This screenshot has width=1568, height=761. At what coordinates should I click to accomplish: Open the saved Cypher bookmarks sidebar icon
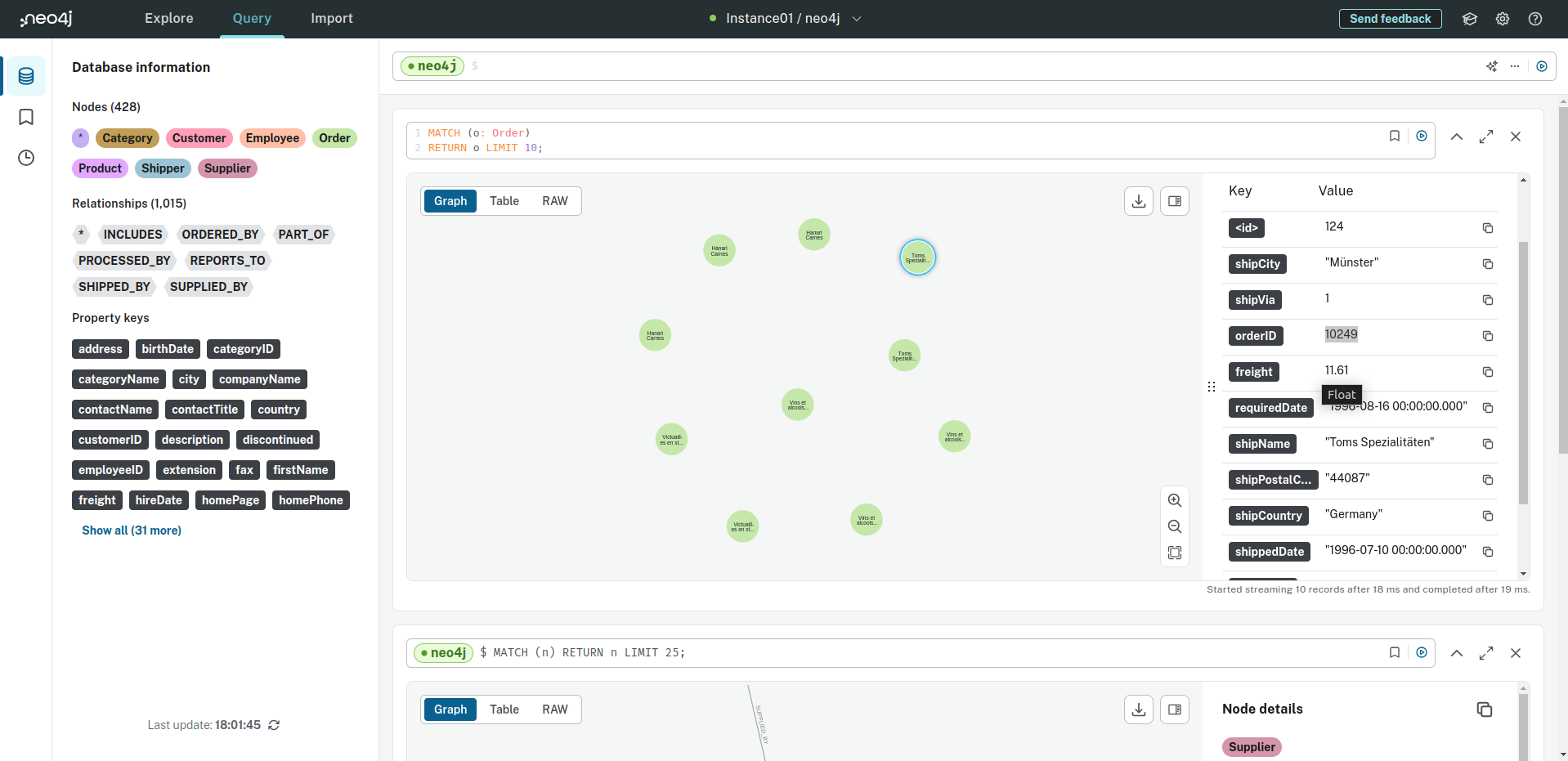26,117
